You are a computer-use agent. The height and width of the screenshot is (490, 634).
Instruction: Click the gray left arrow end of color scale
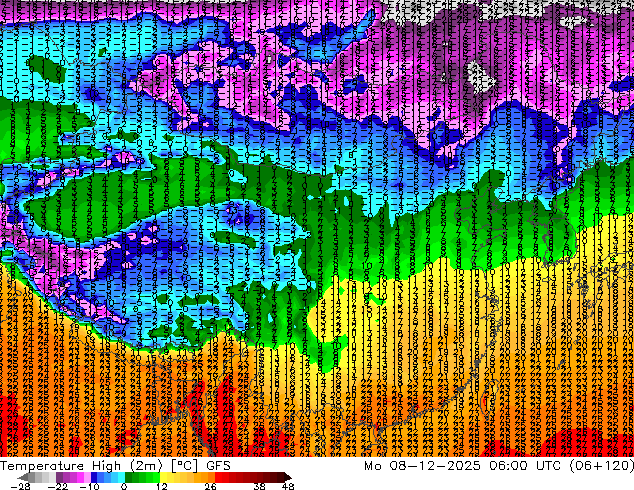point(22,477)
